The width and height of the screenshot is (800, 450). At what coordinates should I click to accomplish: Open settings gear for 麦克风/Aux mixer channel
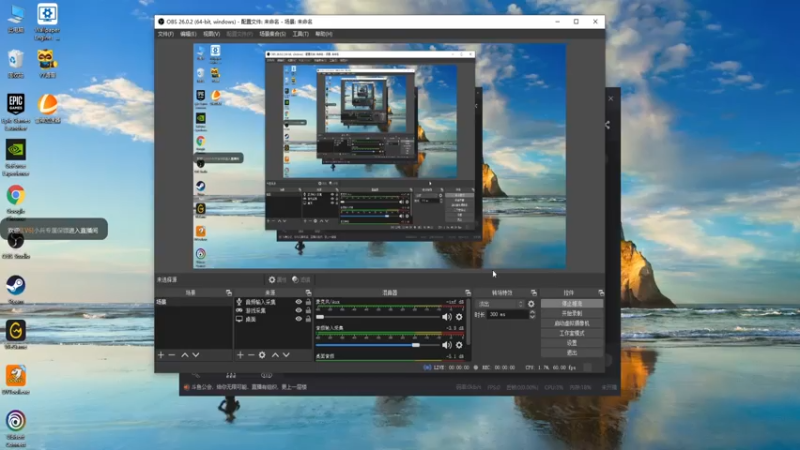459,317
